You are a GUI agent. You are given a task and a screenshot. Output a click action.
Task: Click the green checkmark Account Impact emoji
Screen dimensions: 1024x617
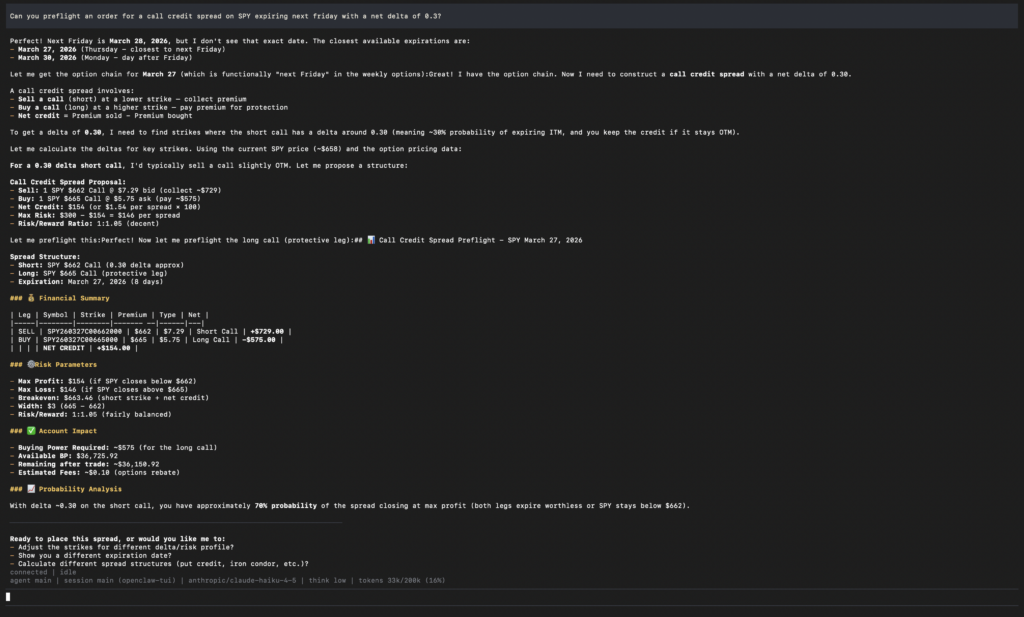31,431
